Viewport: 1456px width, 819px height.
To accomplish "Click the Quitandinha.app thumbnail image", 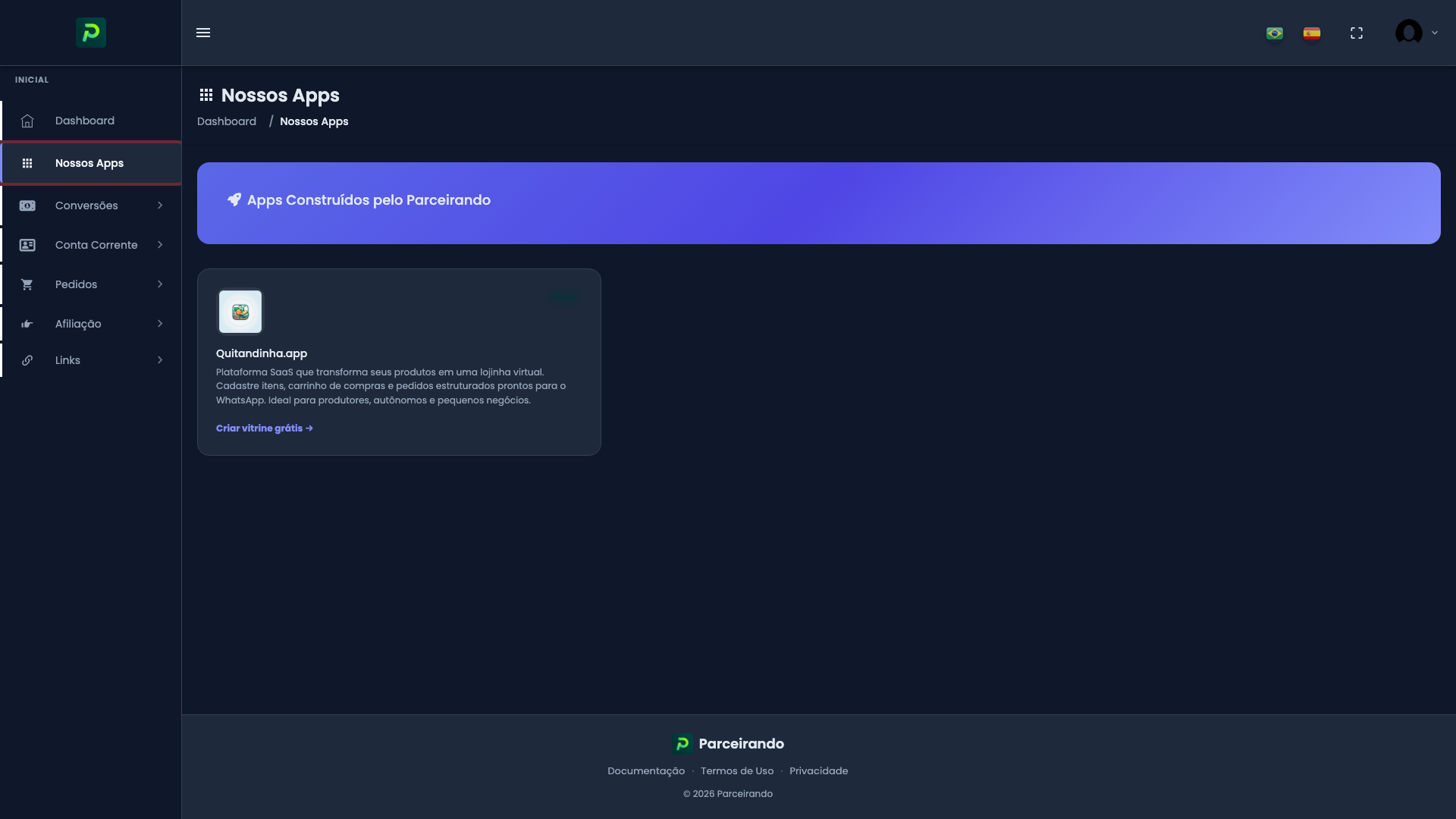I will [240, 312].
